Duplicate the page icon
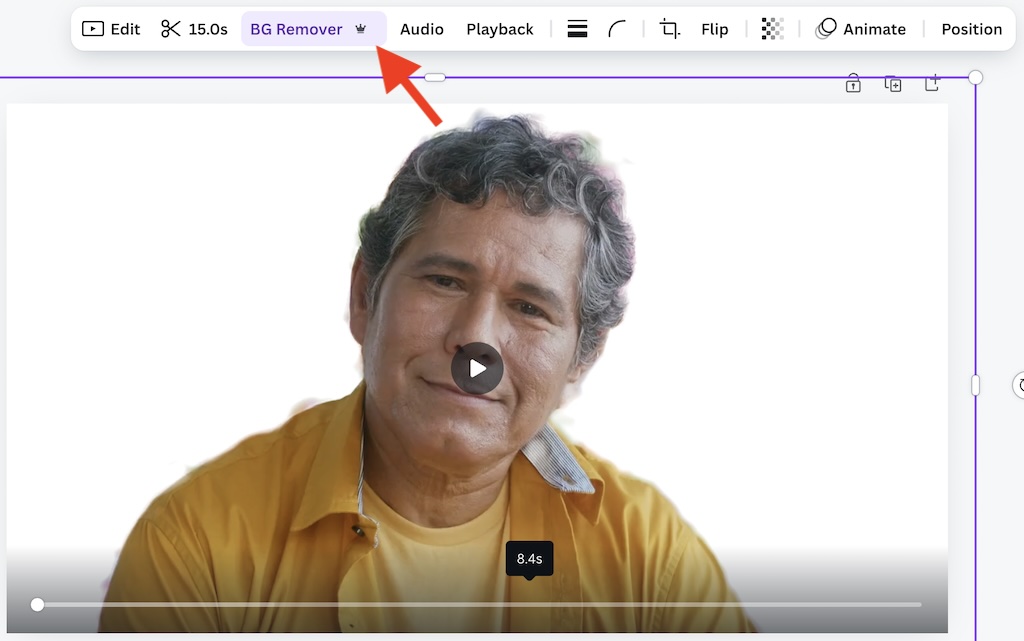 [x=893, y=84]
